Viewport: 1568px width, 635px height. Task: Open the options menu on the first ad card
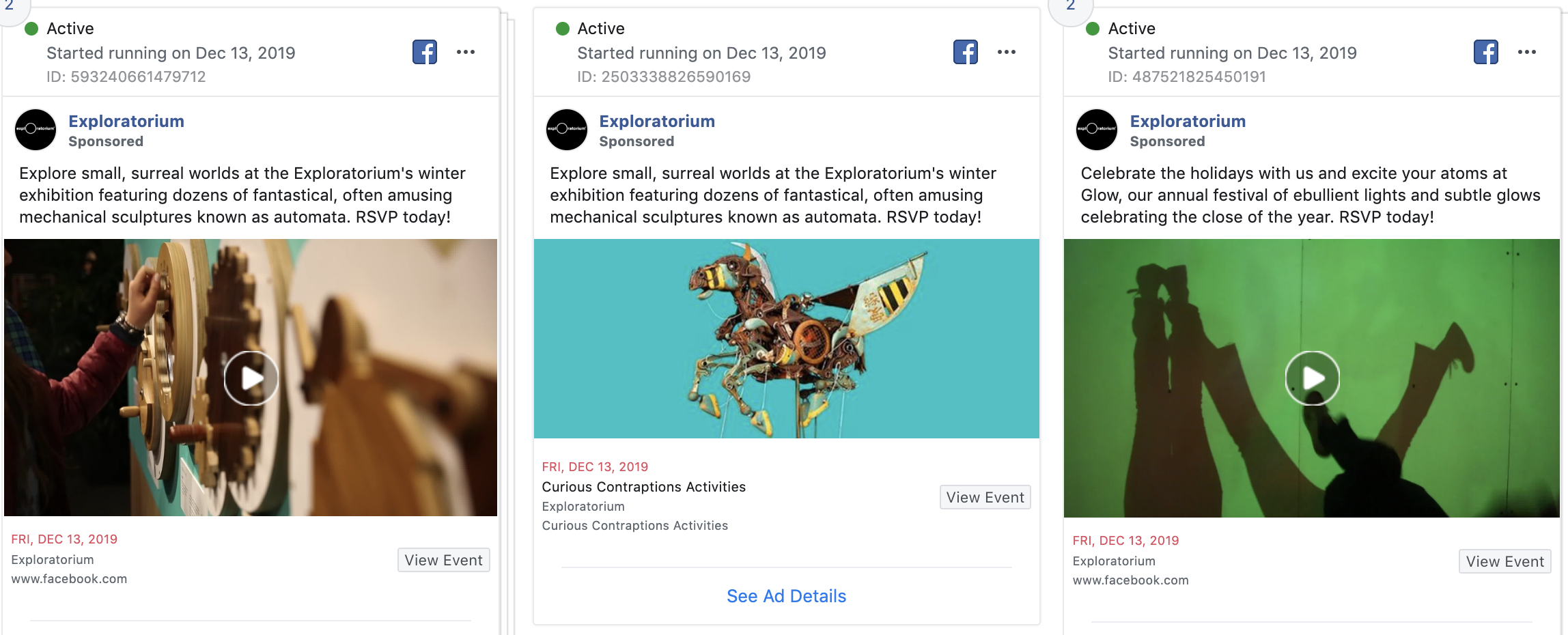click(466, 51)
